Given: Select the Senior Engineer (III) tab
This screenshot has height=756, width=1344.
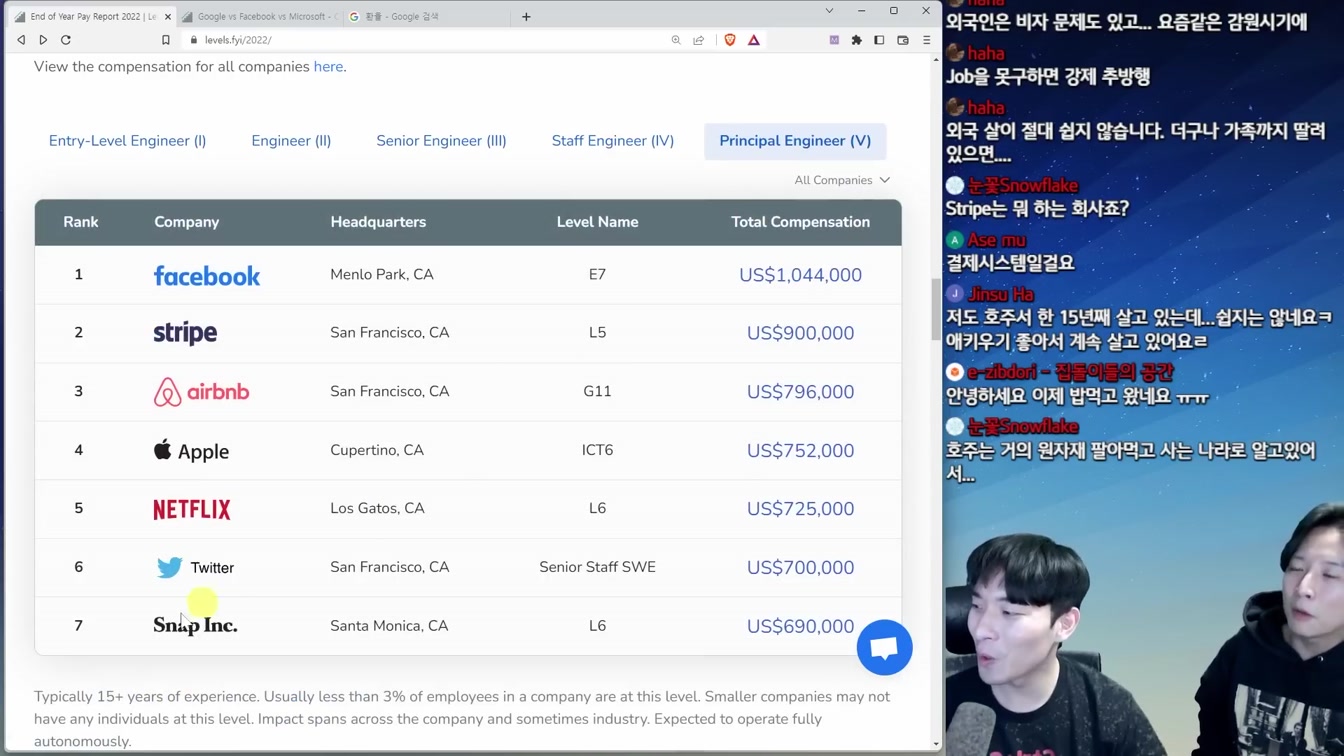Looking at the screenshot, I should [441, 141].
